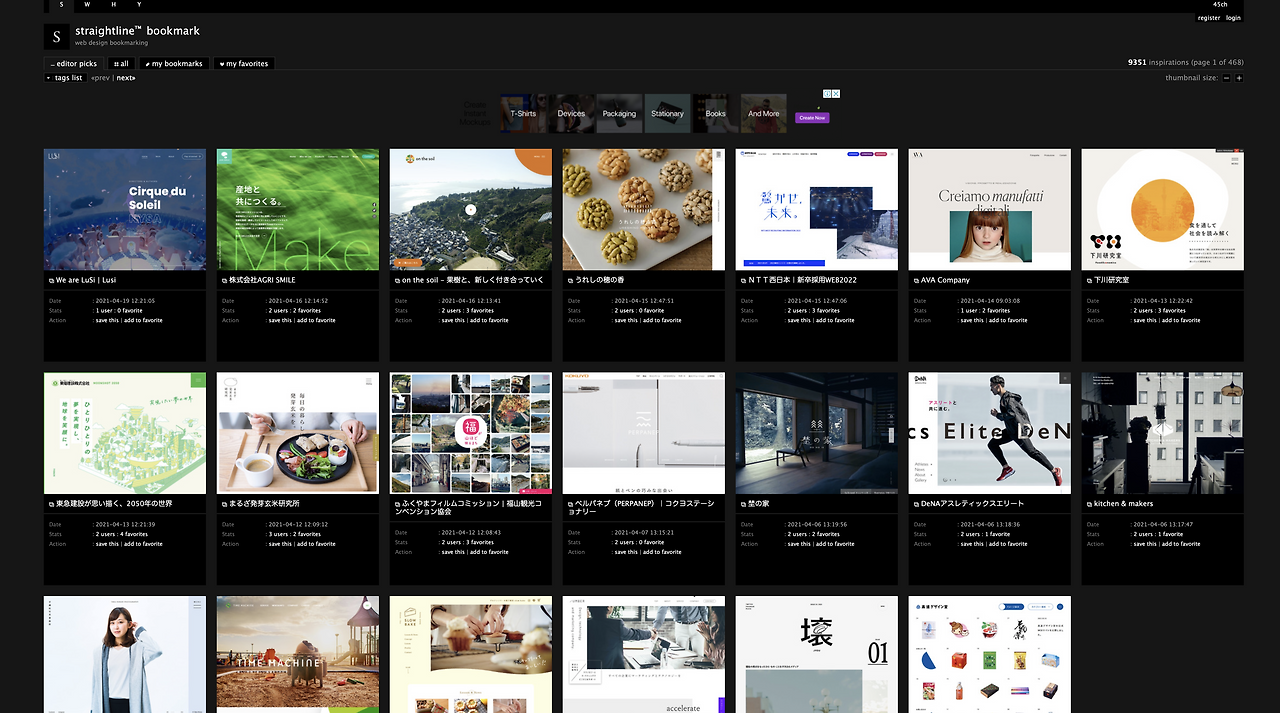
Task: Switch to the all tab
Action: point(120,64)
